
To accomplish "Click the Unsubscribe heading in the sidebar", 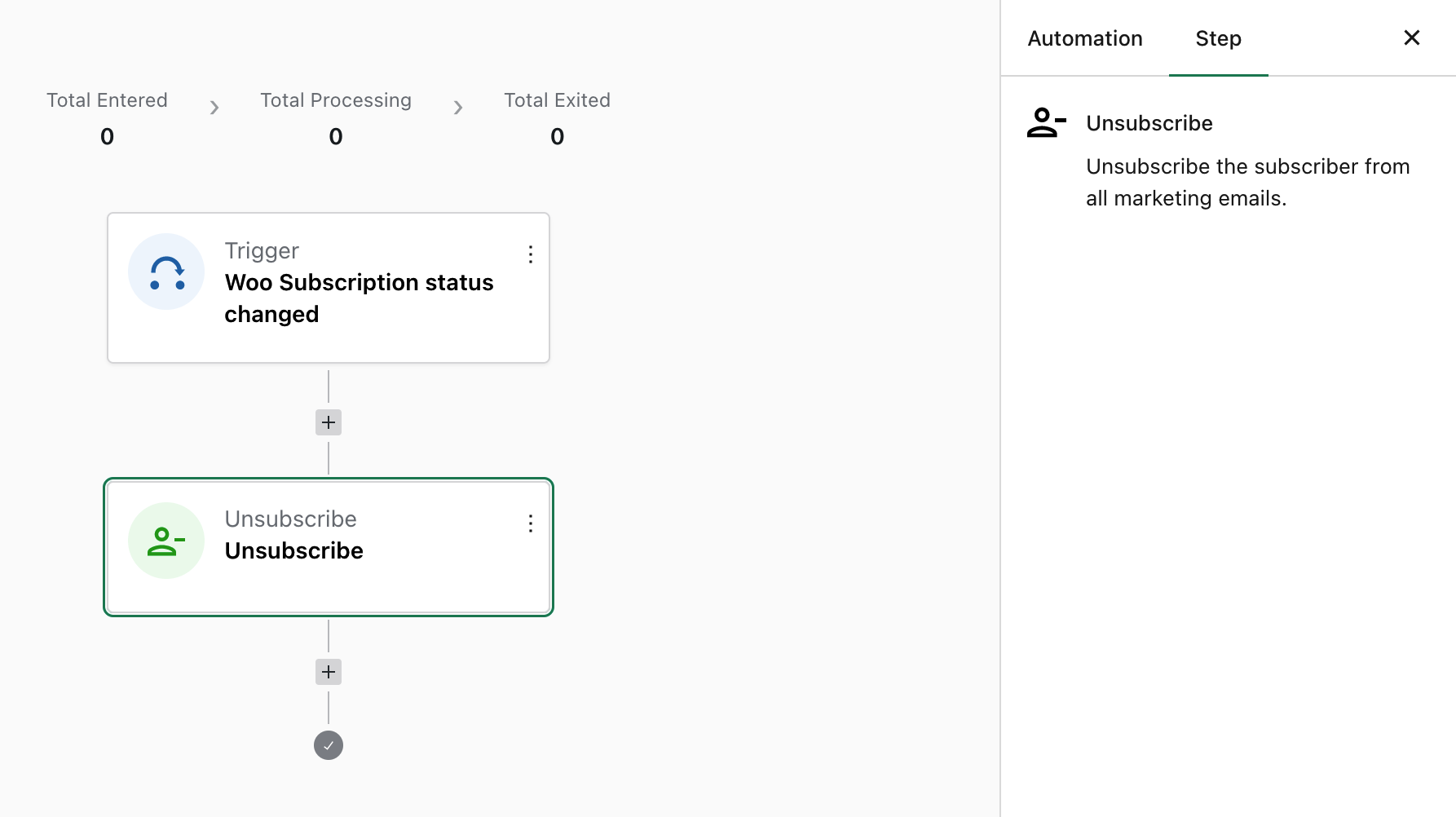I will coord(1149,123).
